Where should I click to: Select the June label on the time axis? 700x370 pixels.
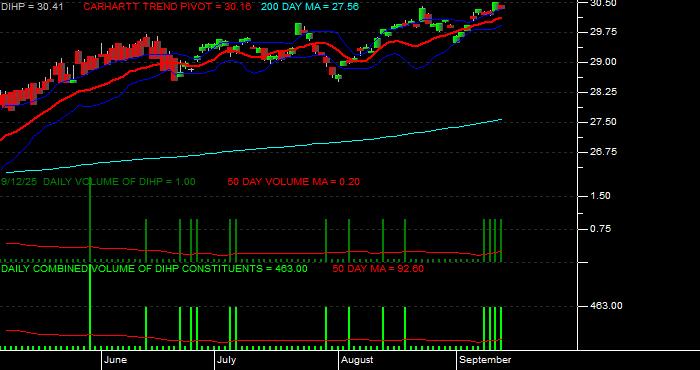point(116,360)
